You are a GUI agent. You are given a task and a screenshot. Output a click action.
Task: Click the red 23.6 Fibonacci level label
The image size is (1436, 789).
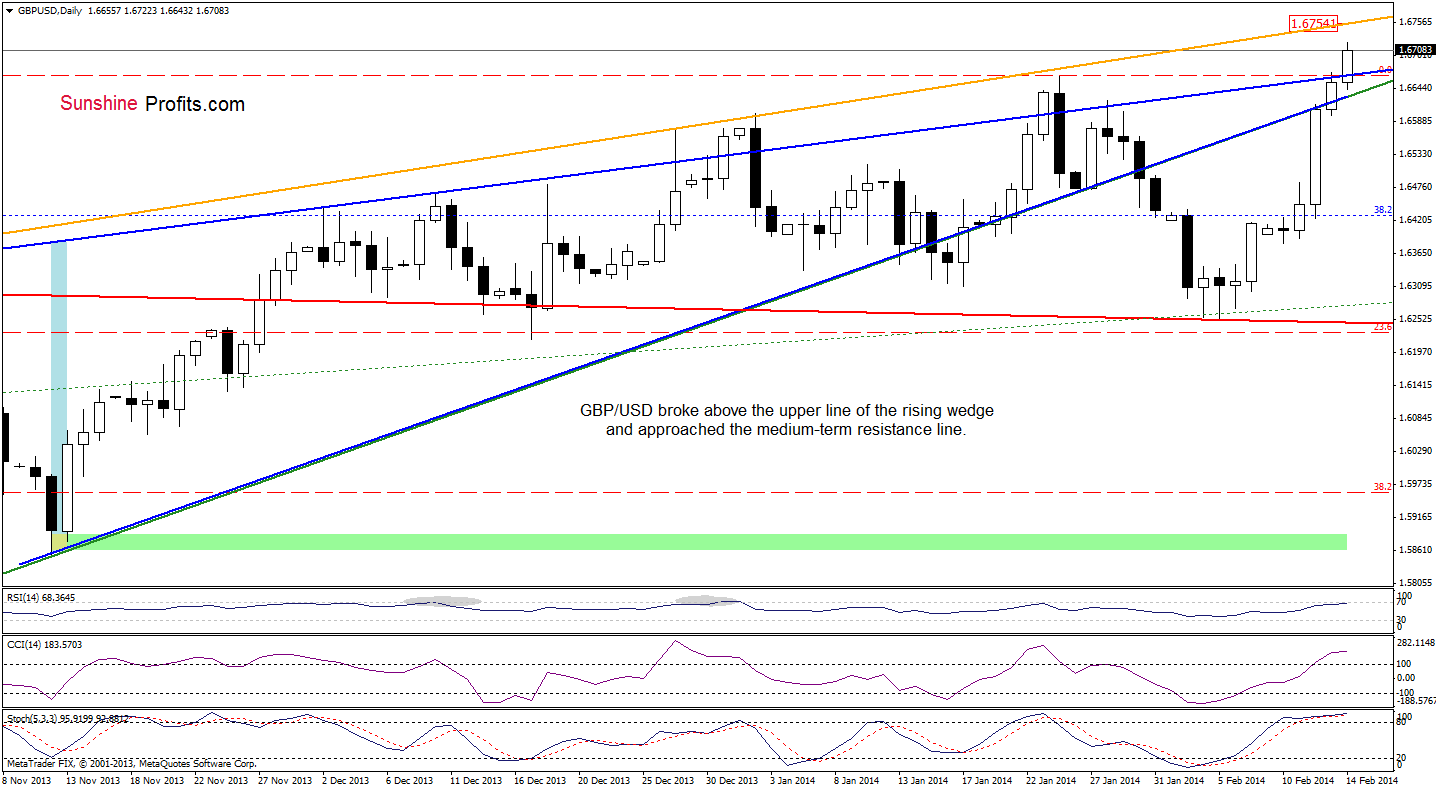point(1381,326)
